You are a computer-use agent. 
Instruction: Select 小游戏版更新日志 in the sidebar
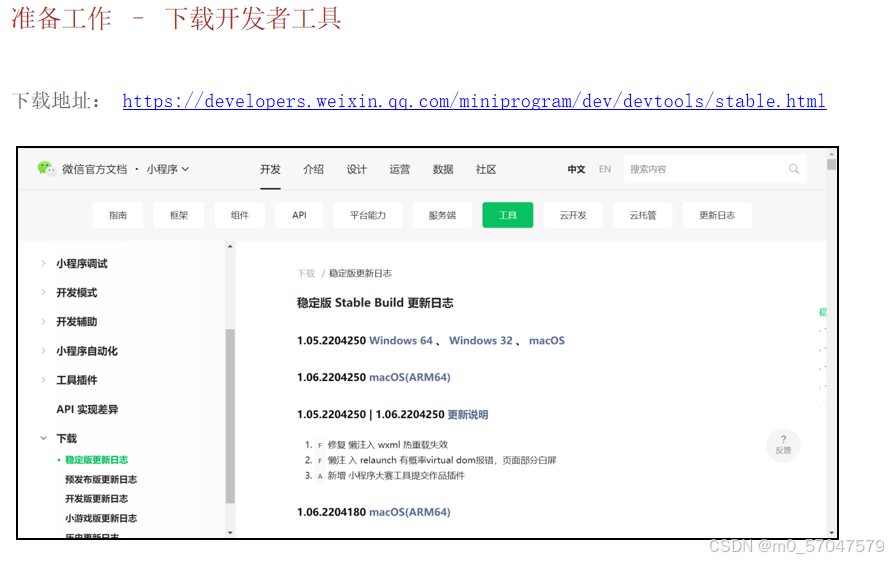tap(101, 518)
